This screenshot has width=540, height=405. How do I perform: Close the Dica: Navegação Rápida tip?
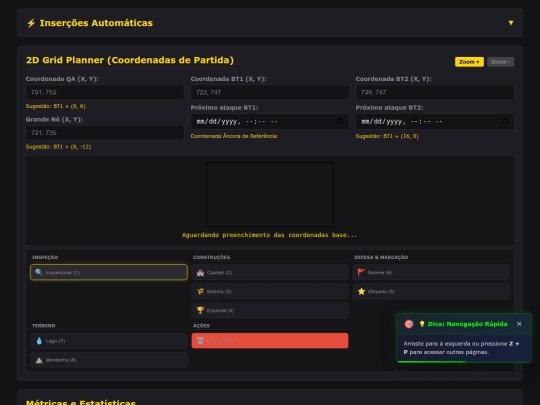(519, 324)
